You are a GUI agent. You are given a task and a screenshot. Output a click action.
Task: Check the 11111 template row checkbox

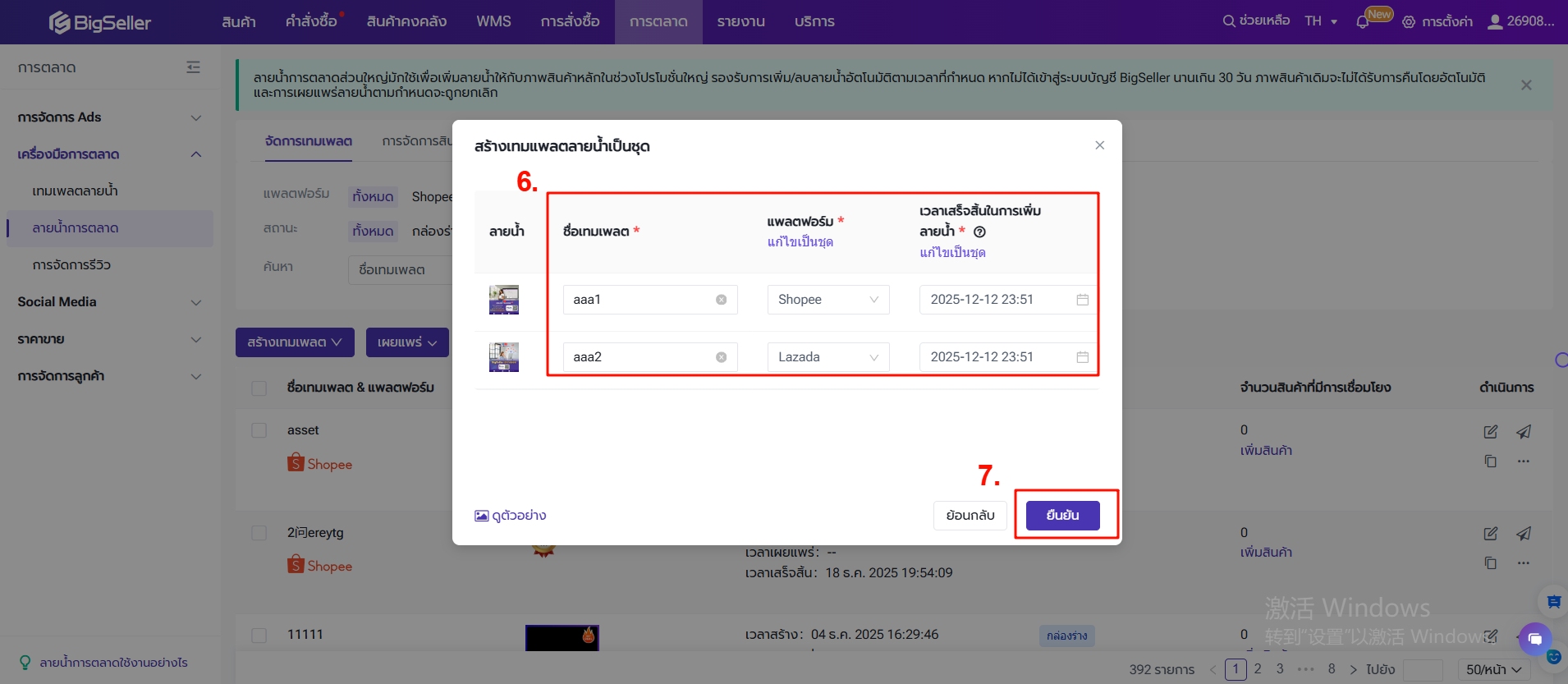tap(259, 635)
